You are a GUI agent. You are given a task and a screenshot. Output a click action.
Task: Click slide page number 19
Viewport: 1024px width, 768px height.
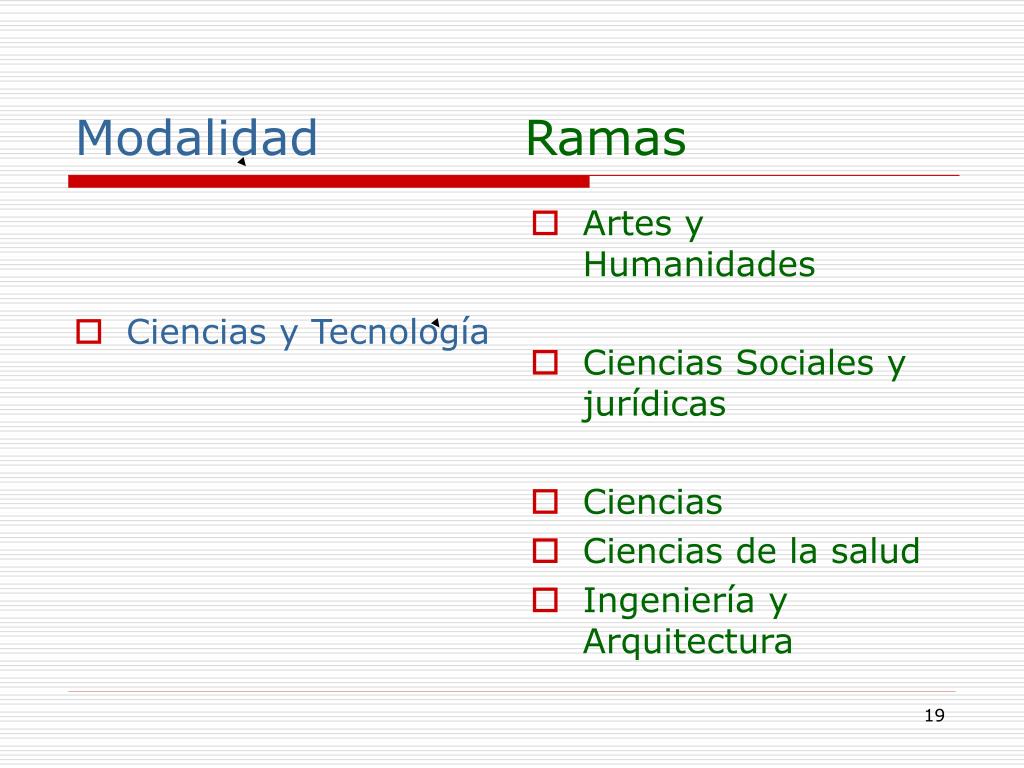point(935,716)
